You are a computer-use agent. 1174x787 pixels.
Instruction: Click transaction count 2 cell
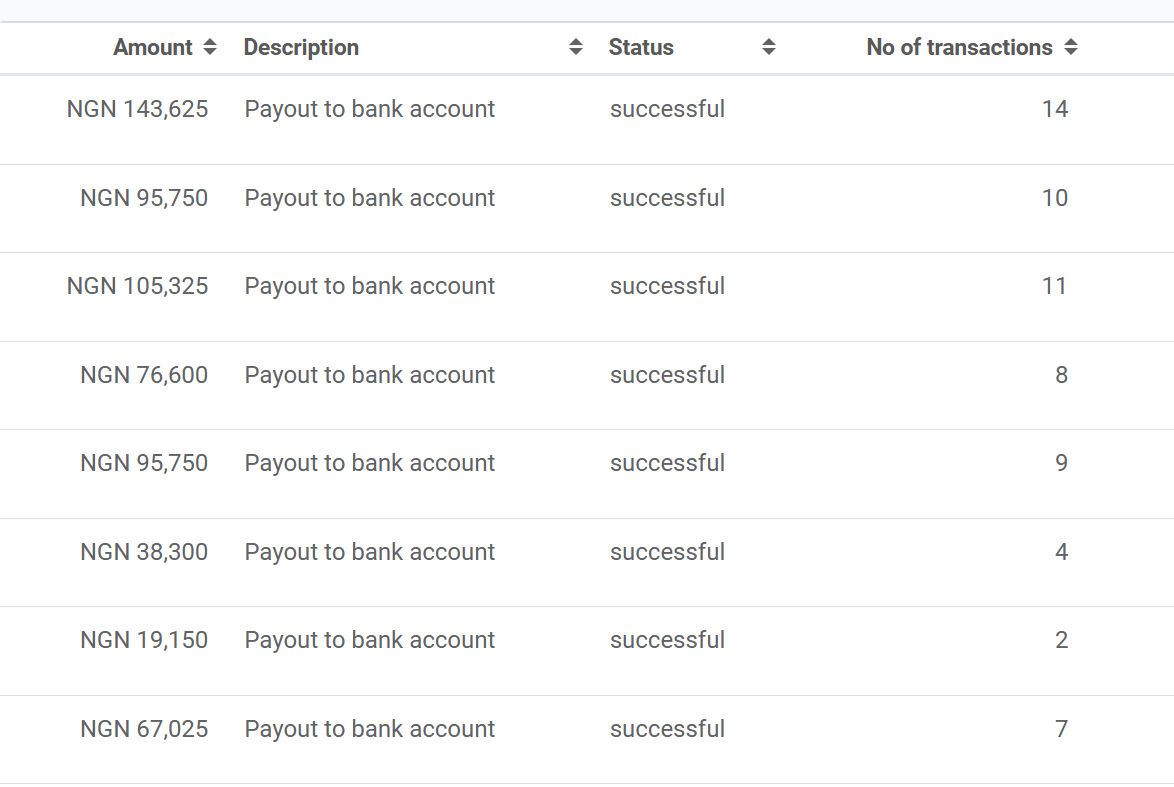(x=1062, y=640)
